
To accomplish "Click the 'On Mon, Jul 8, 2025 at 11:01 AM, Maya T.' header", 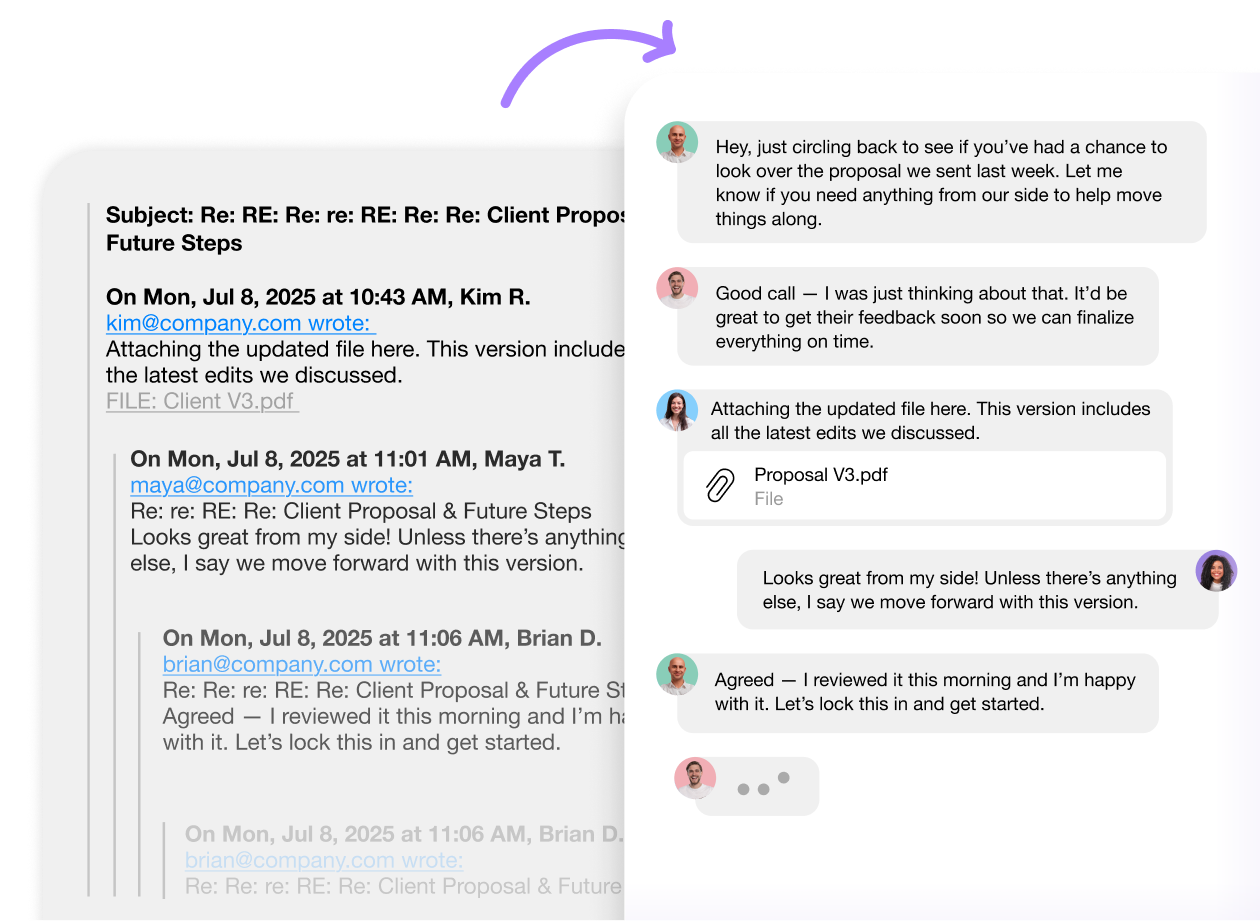I will pos(347,459).
